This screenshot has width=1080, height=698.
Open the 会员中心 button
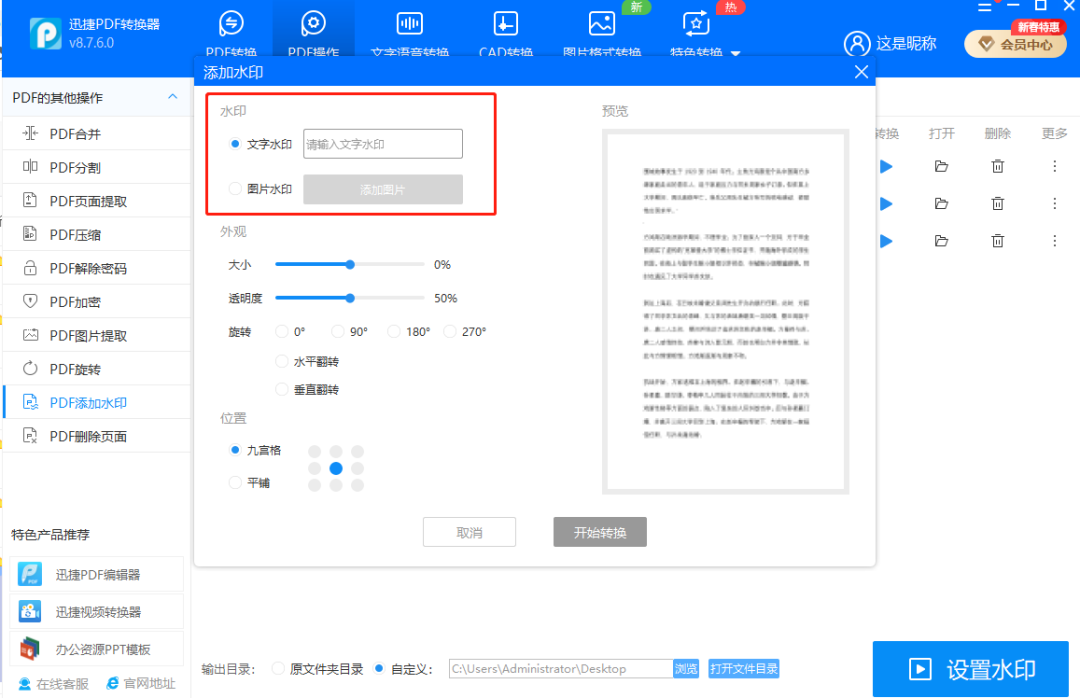[x=1015, y=44]
